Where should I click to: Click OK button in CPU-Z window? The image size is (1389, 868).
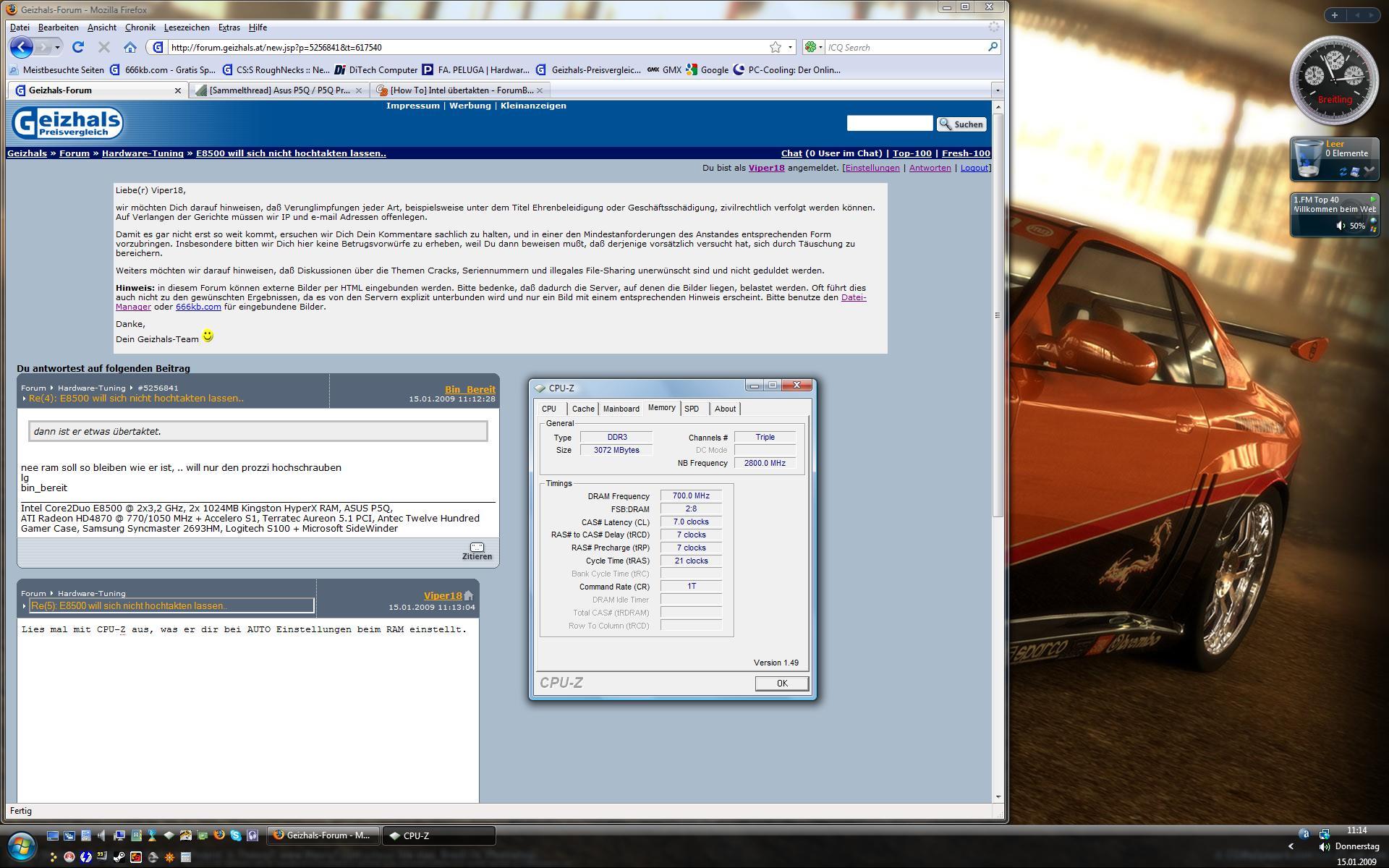tap(781, 684)
